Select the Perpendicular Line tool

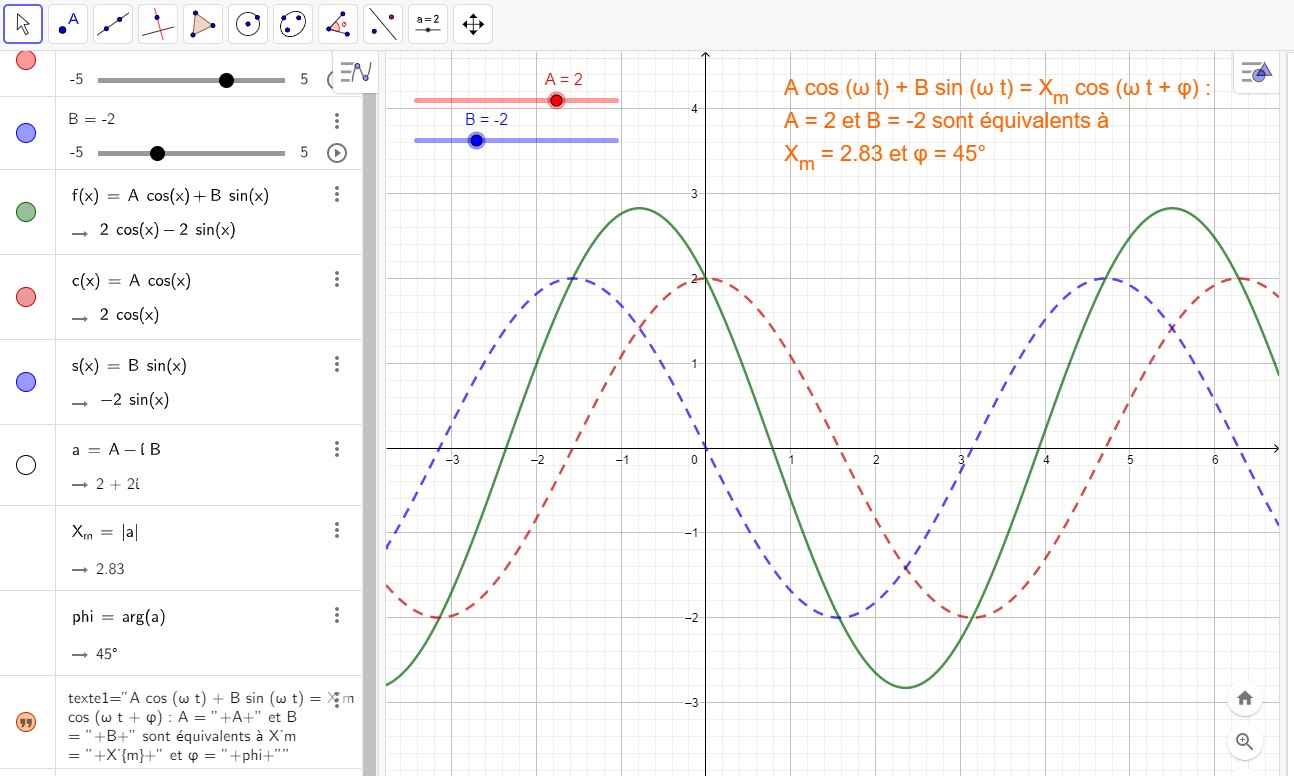(158, 24)
